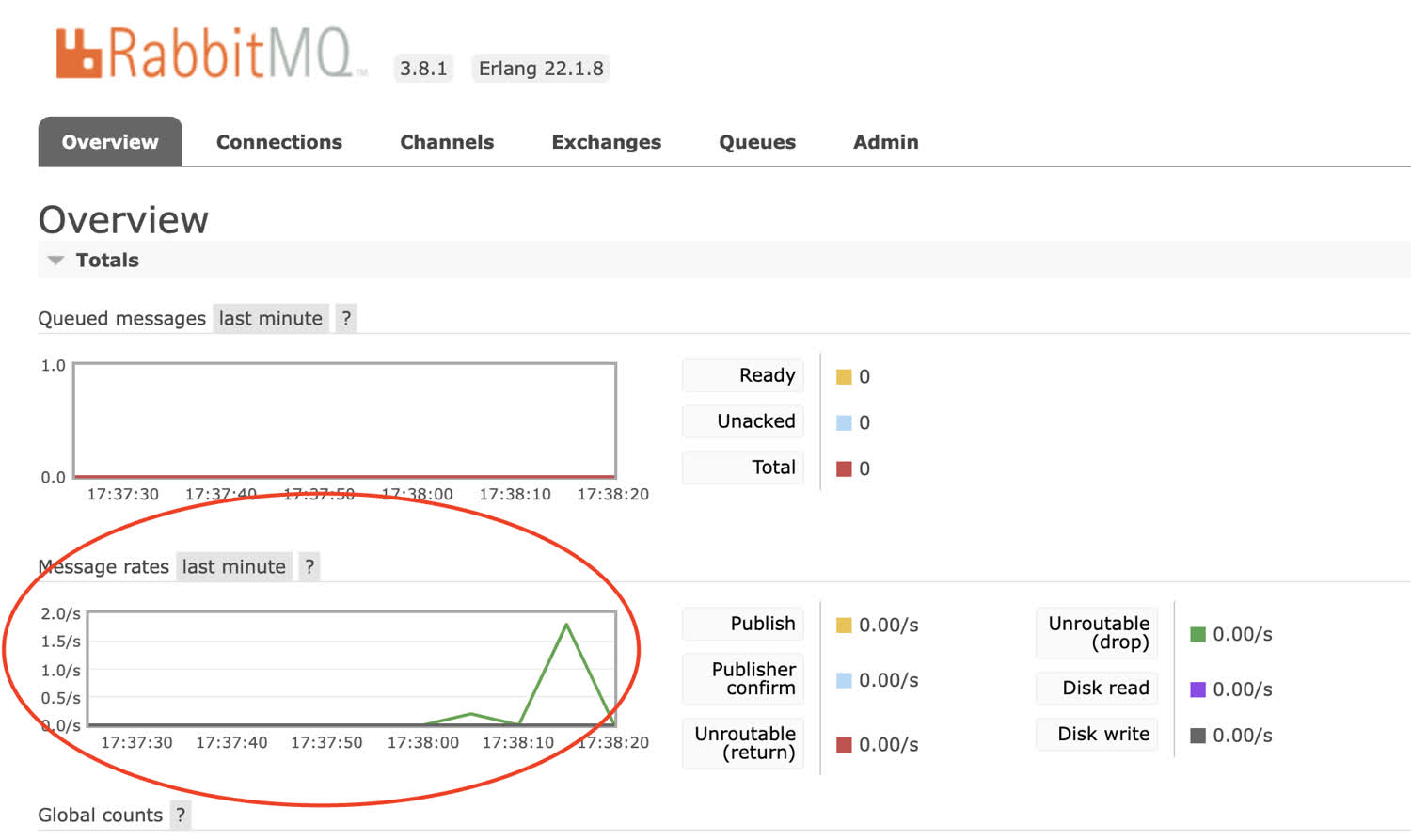Click the red Unroutable (return) swatch

[x=844, y=745]
